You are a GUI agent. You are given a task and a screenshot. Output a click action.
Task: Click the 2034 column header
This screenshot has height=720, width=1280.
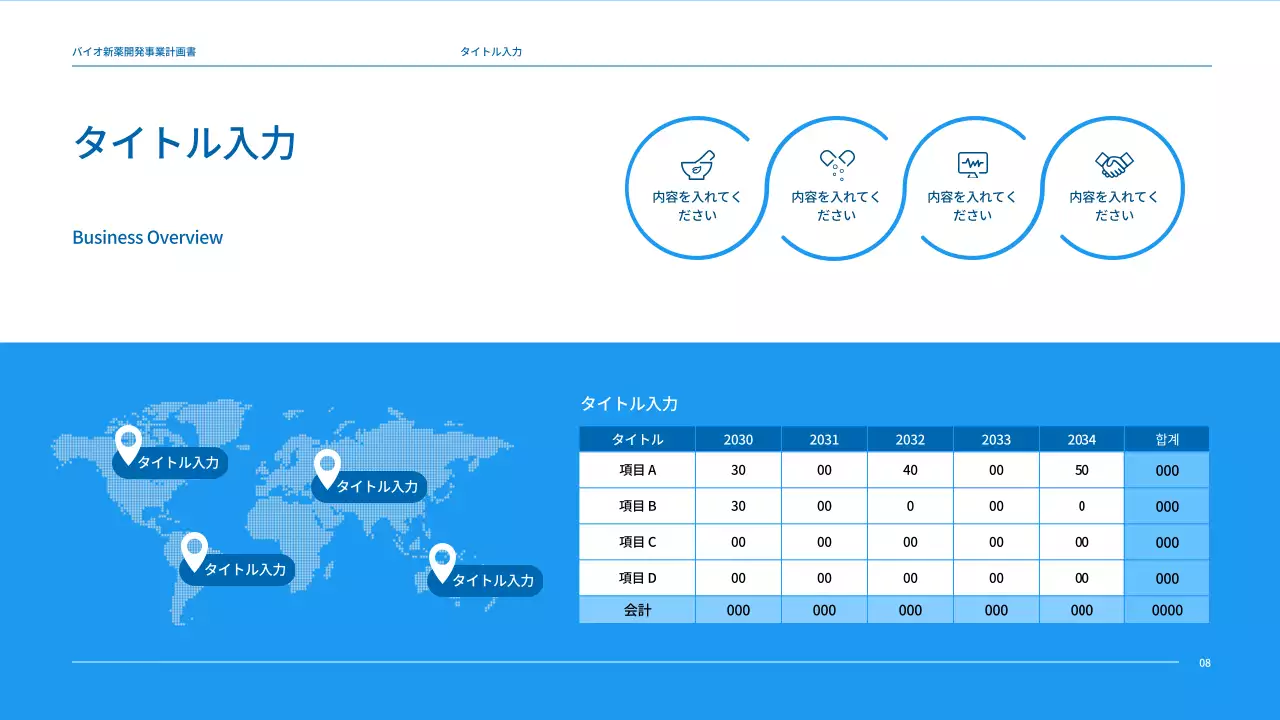[1081, 439]
